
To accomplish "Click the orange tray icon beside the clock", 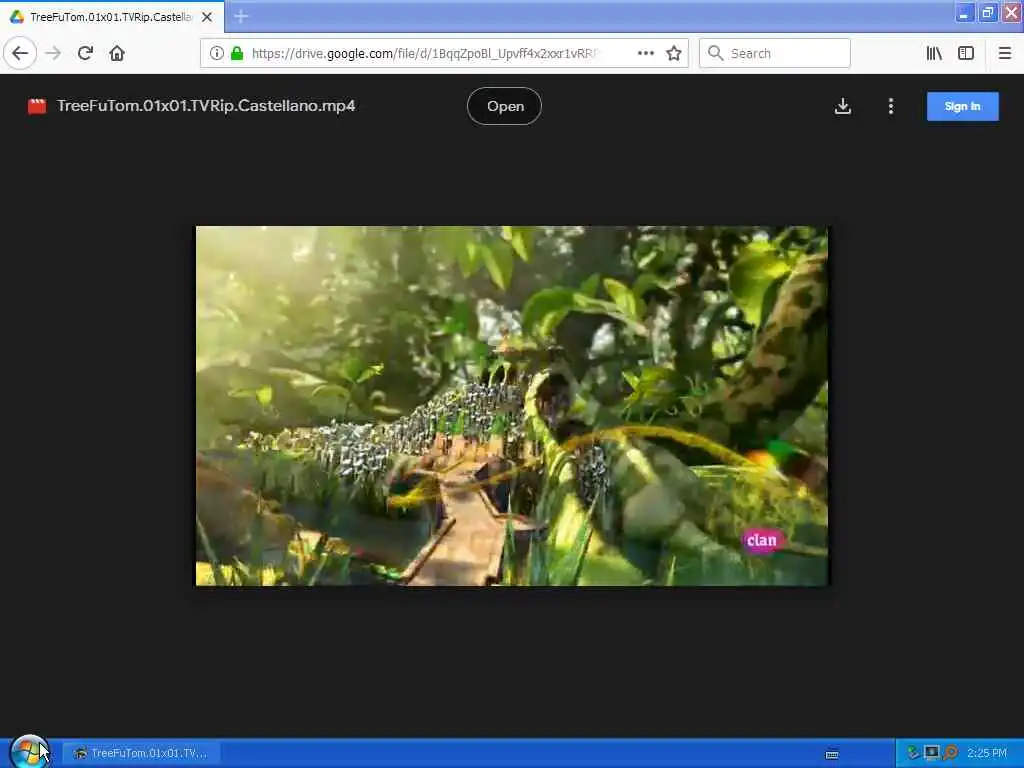I will 950,753.
